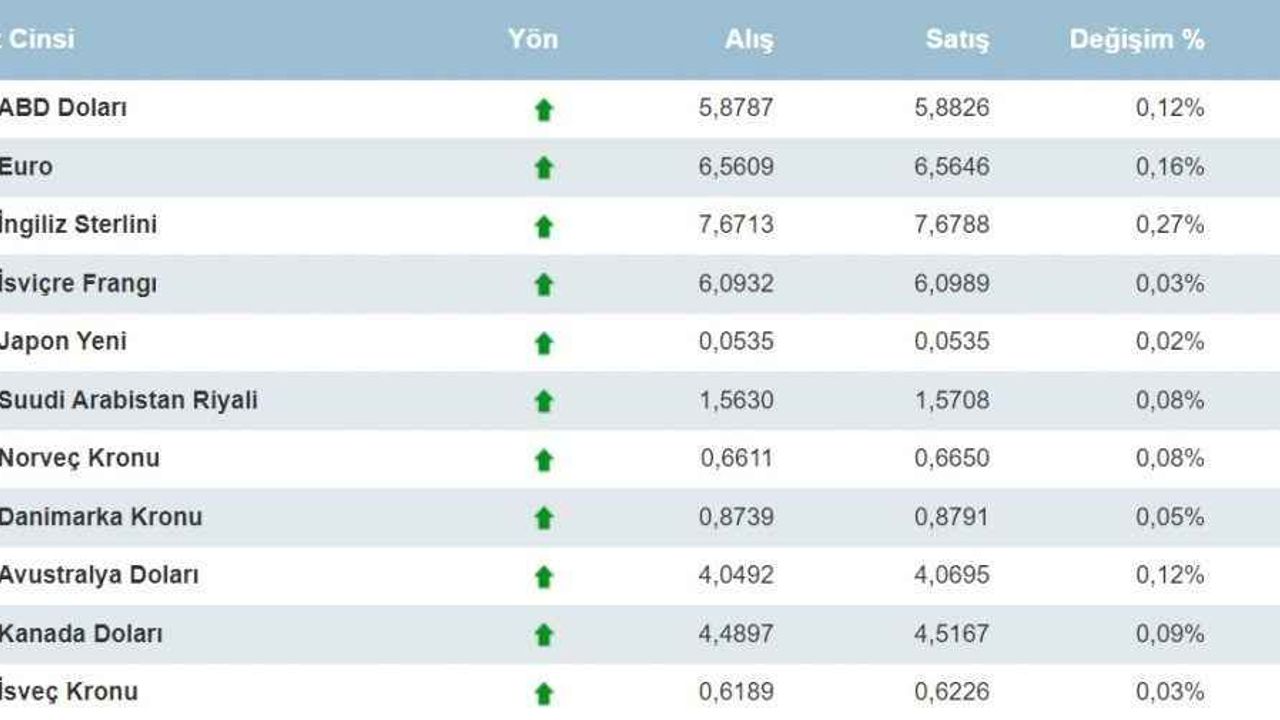The image size is (1280, 720).
Task: Click the green up arrow for ABD Doları
Action: pyautogui.click(x=544, y=110)
